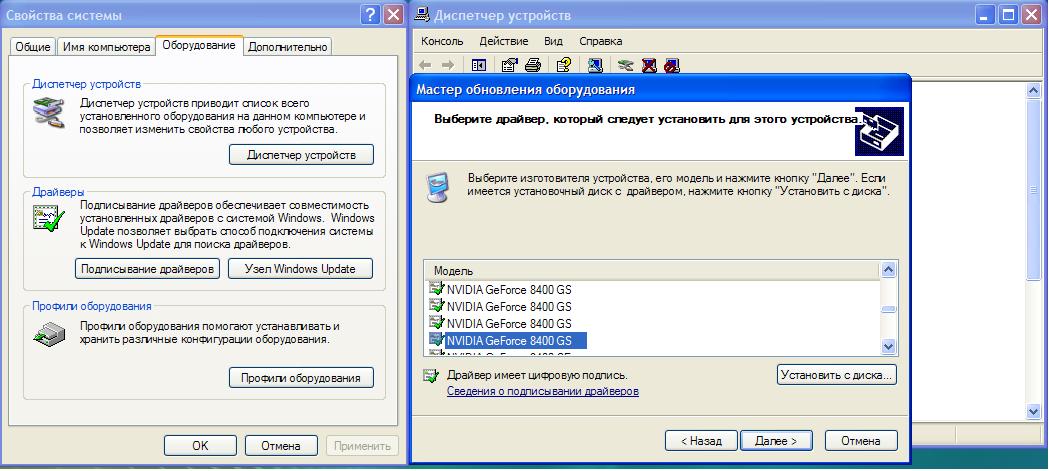1049x471 pixels.
Task: Click the Узел Windows Update button
Action: pyautogui.click(x=300, y=269)
